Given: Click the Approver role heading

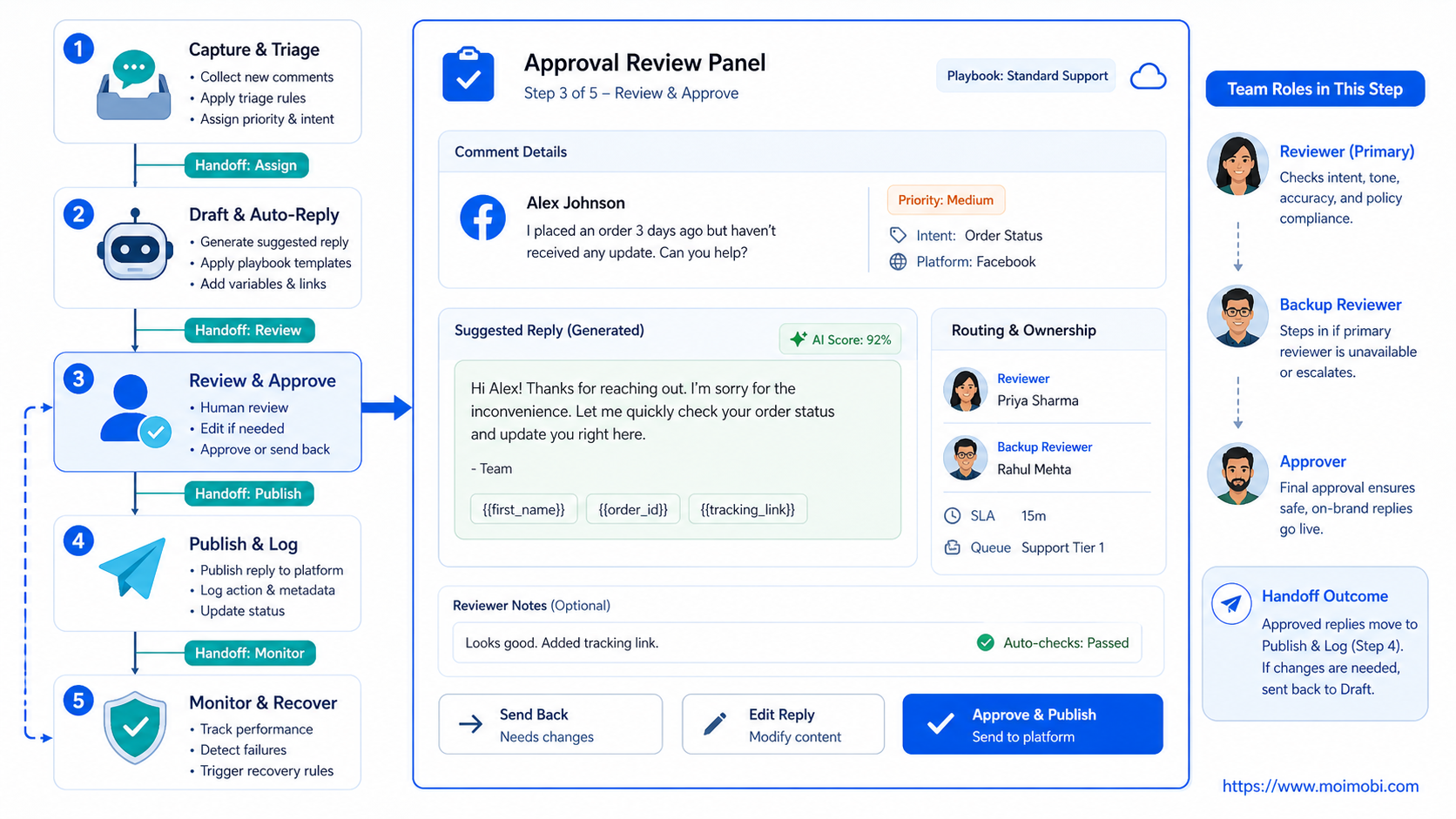Looking at the screenshot, I should (x=1312, y=462).
